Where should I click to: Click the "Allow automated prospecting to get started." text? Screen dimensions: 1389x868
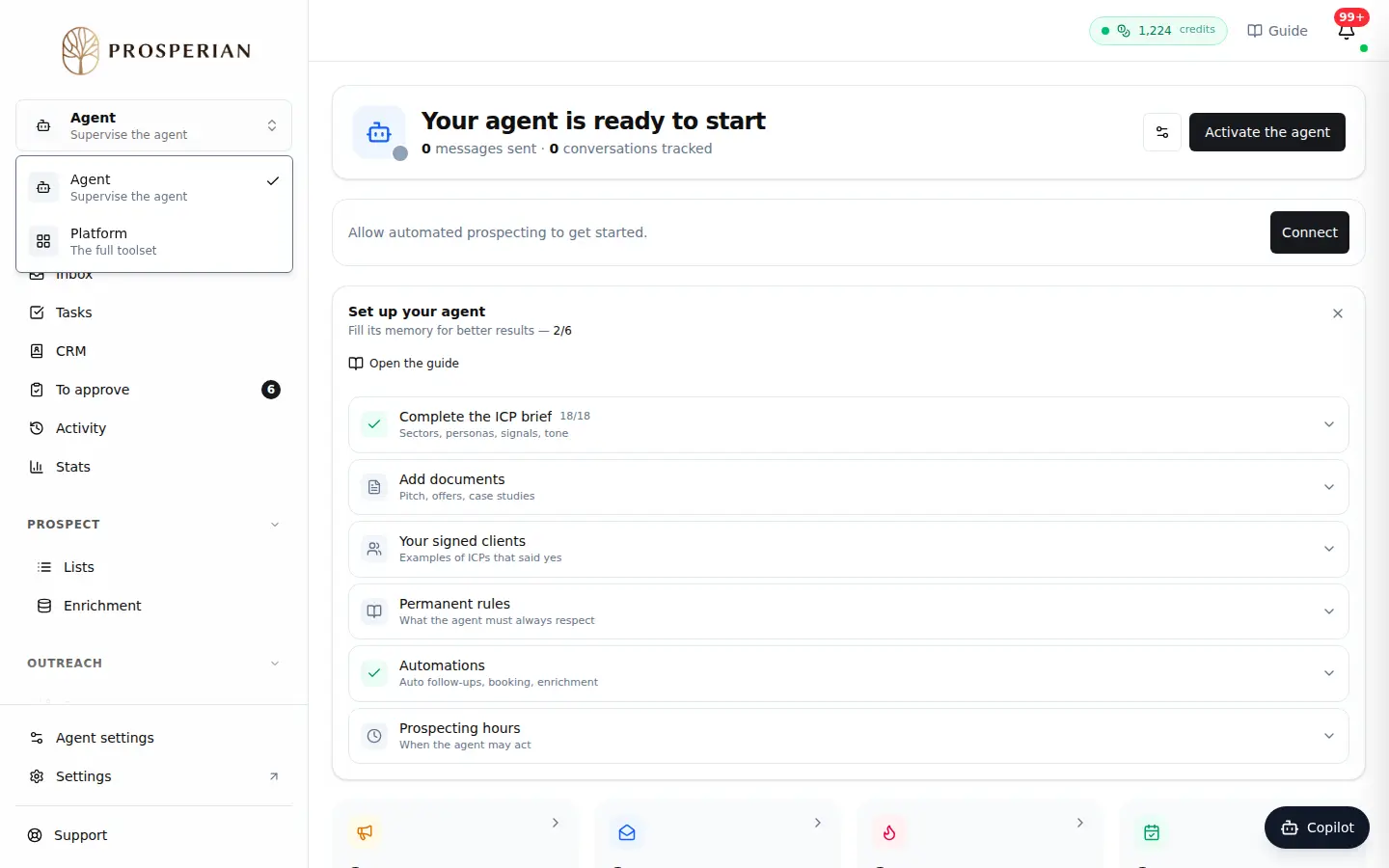pos(498,232)
